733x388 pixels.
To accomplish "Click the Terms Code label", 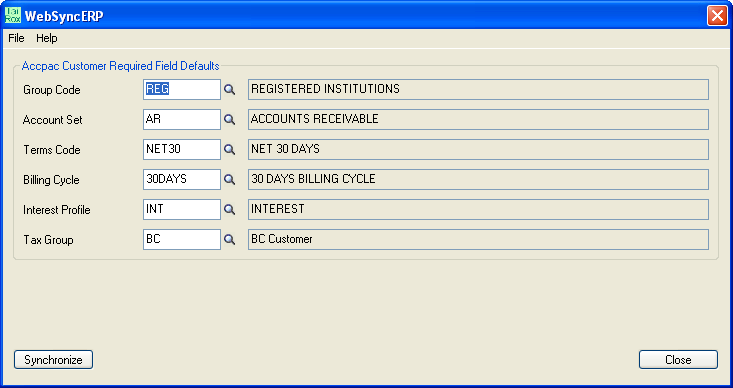I will coord(52,150).
